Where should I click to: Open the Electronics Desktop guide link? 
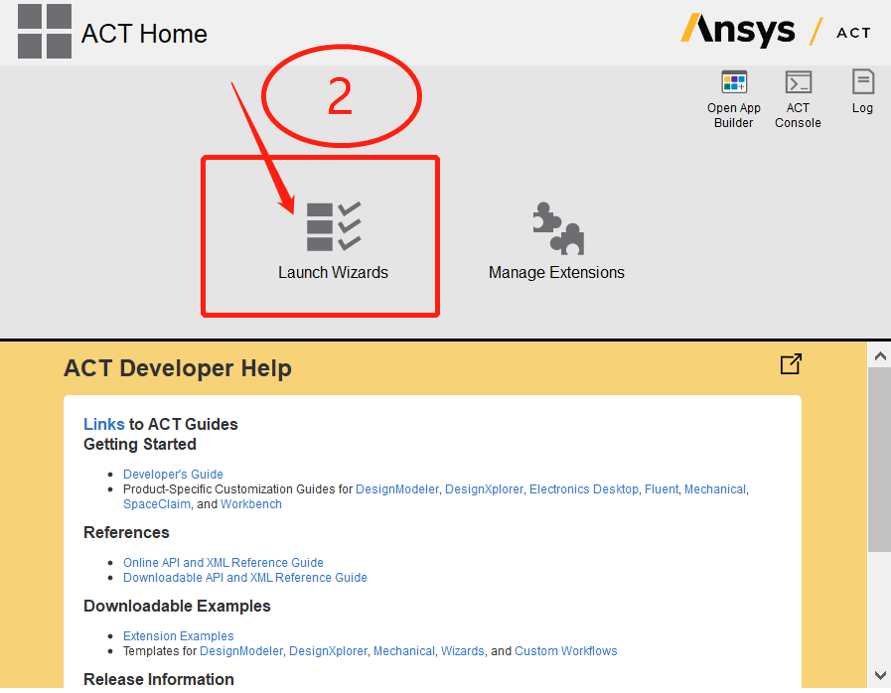(584, 489)
